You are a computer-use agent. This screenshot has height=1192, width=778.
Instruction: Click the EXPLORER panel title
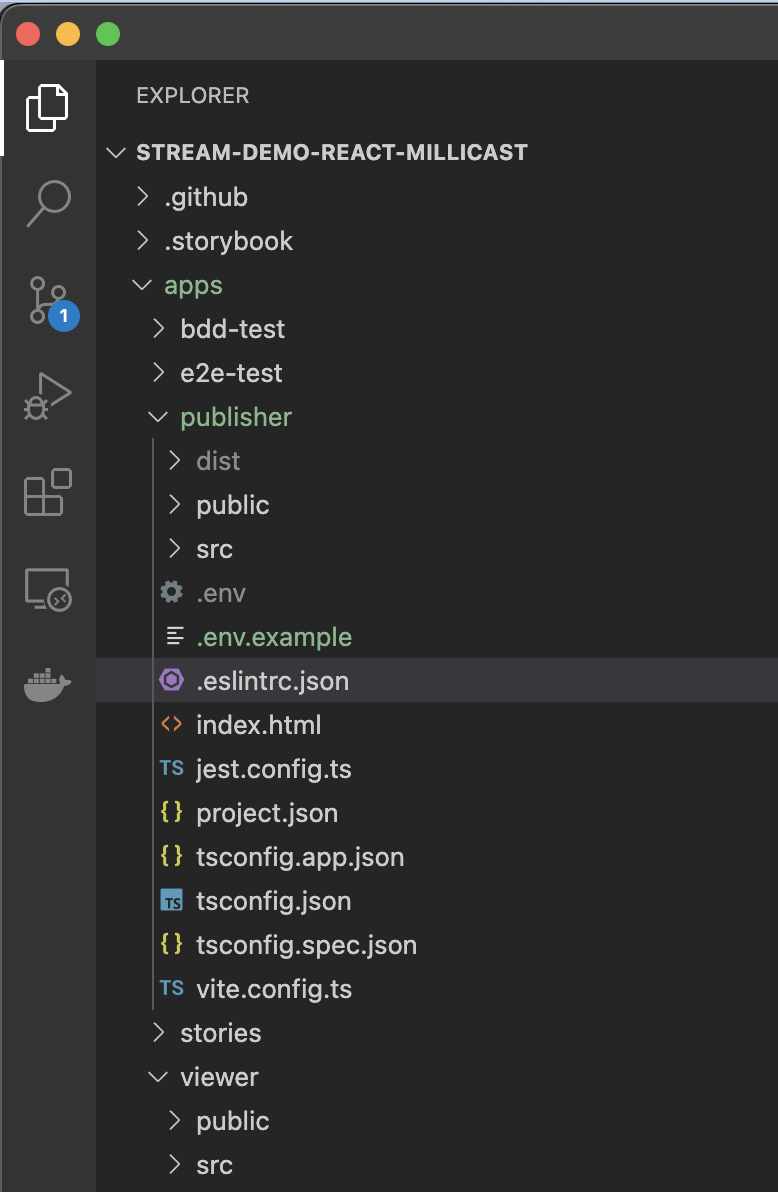[192, 95]
